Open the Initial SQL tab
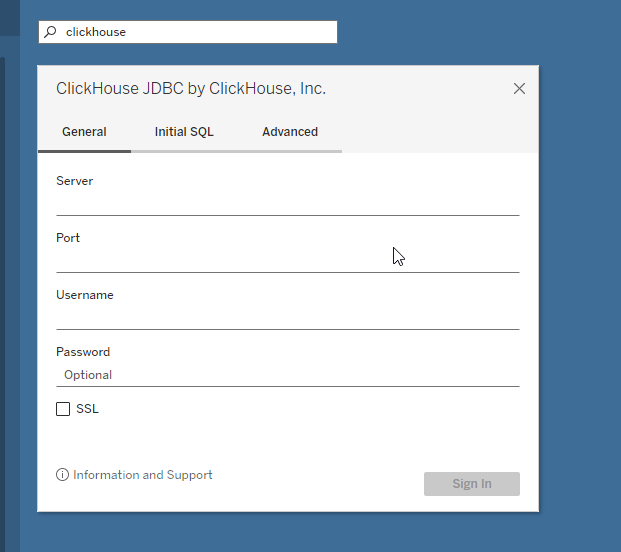 pyautogui.click(x=184, y=132)
